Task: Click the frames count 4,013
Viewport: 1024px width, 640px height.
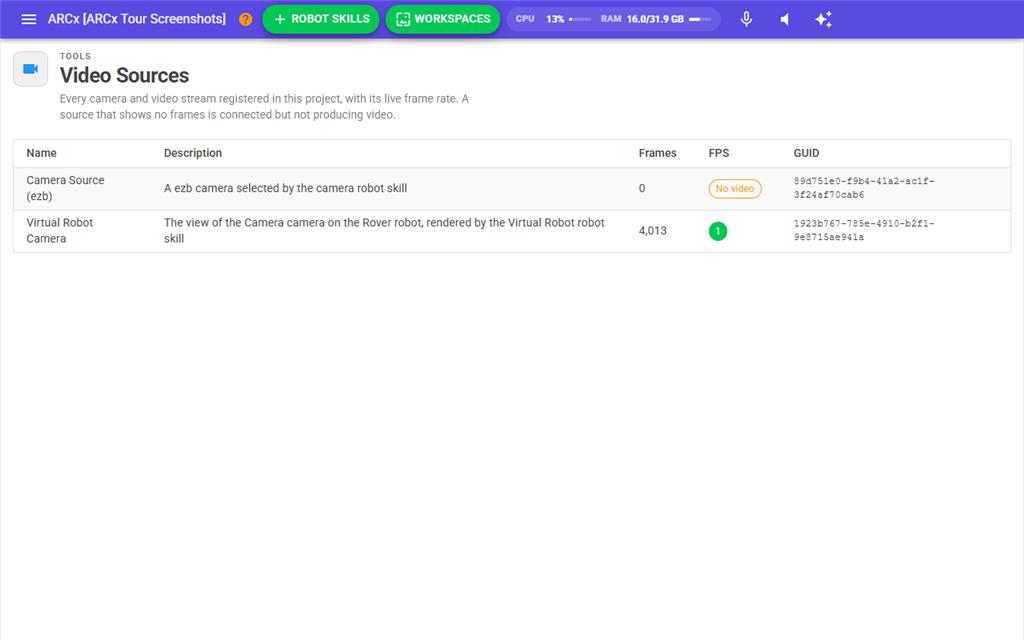Action: 652,231
